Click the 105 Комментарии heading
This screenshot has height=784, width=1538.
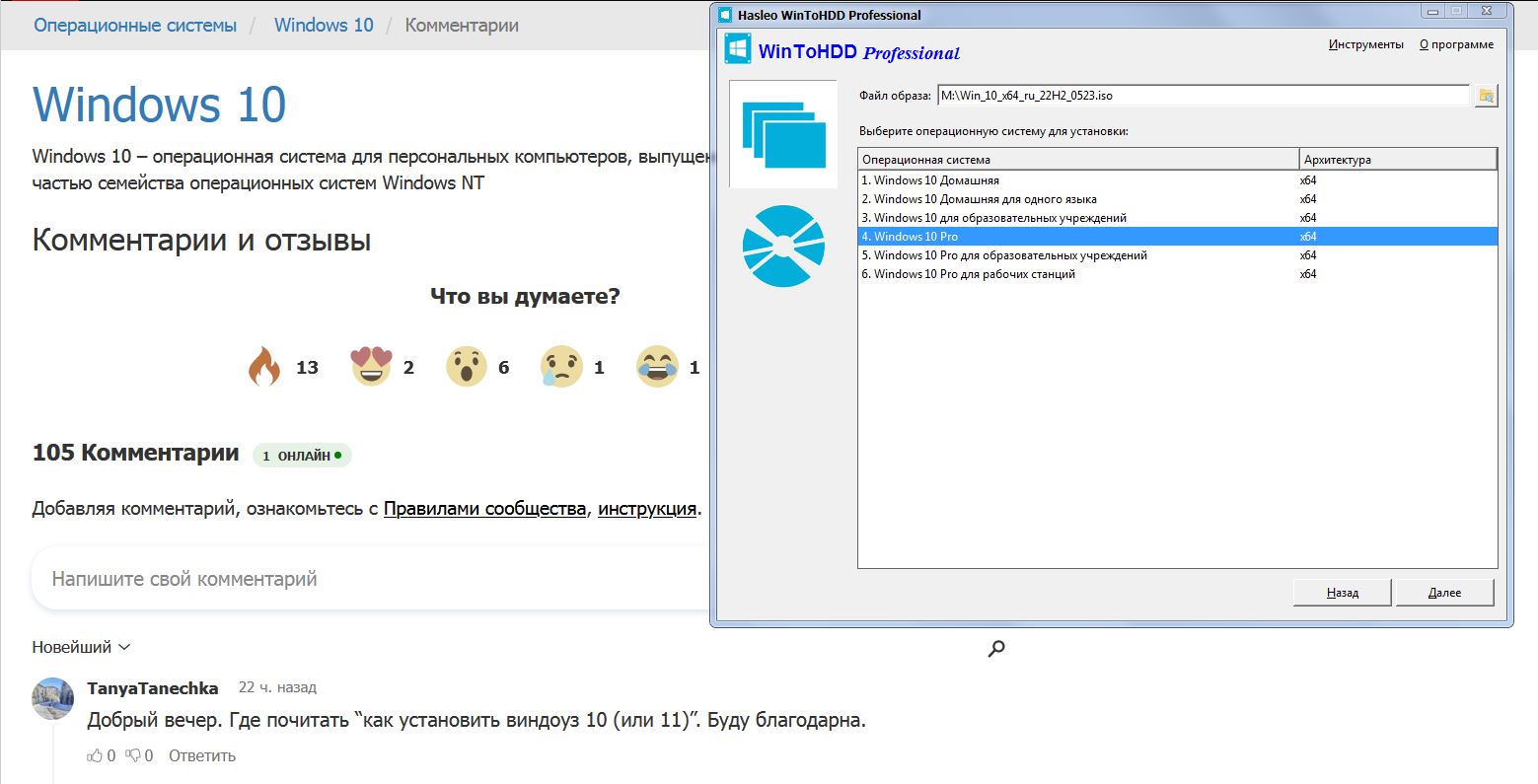[135, 453]
